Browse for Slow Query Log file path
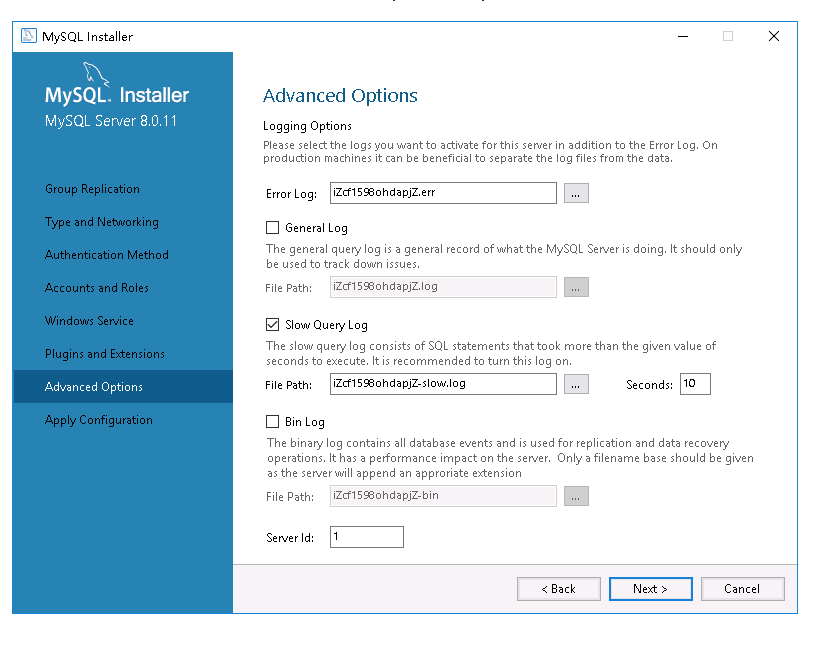Screen dimensions: 830x661 pos(576,385)
